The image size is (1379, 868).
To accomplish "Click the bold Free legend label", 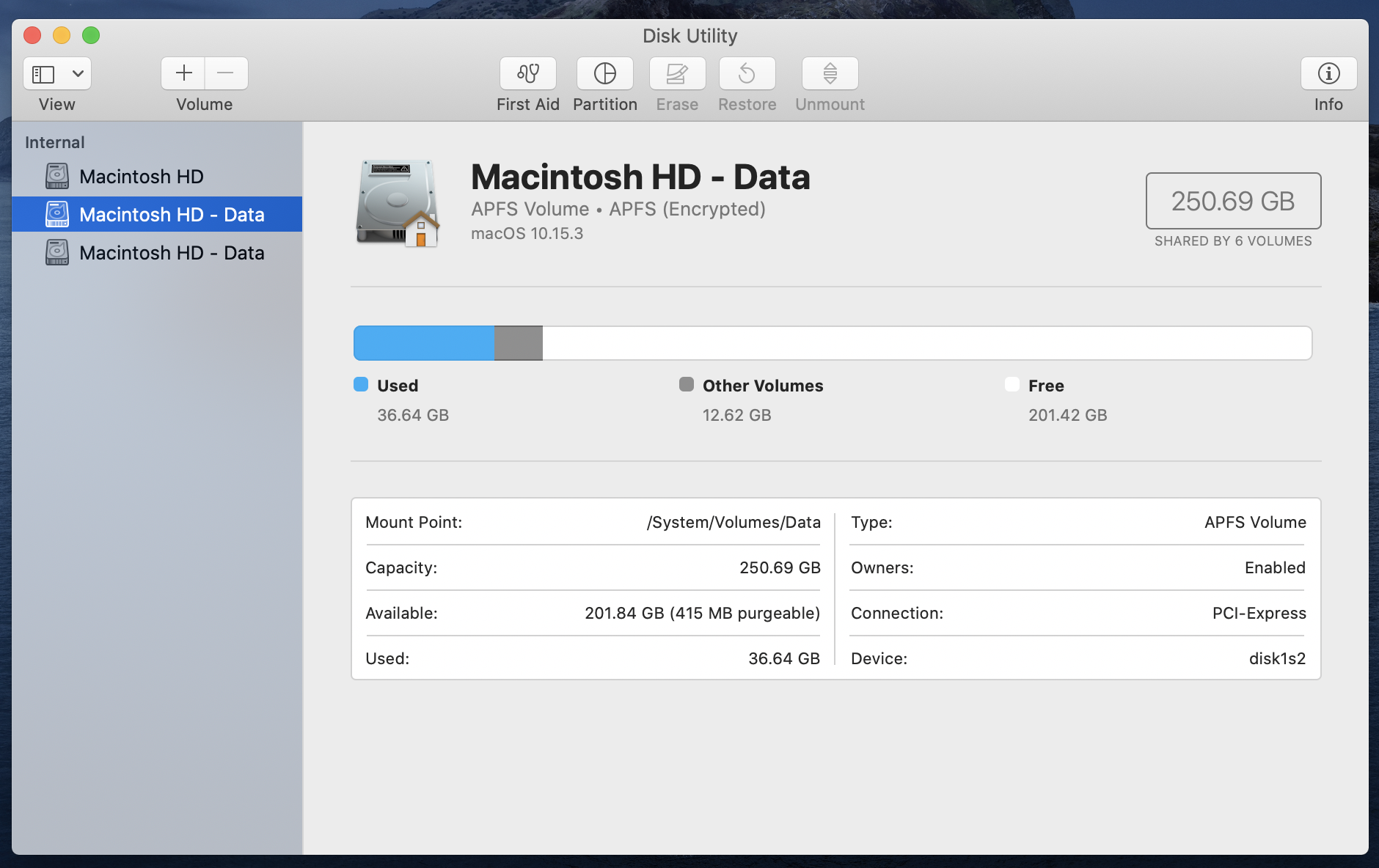I will point(1046,386).
